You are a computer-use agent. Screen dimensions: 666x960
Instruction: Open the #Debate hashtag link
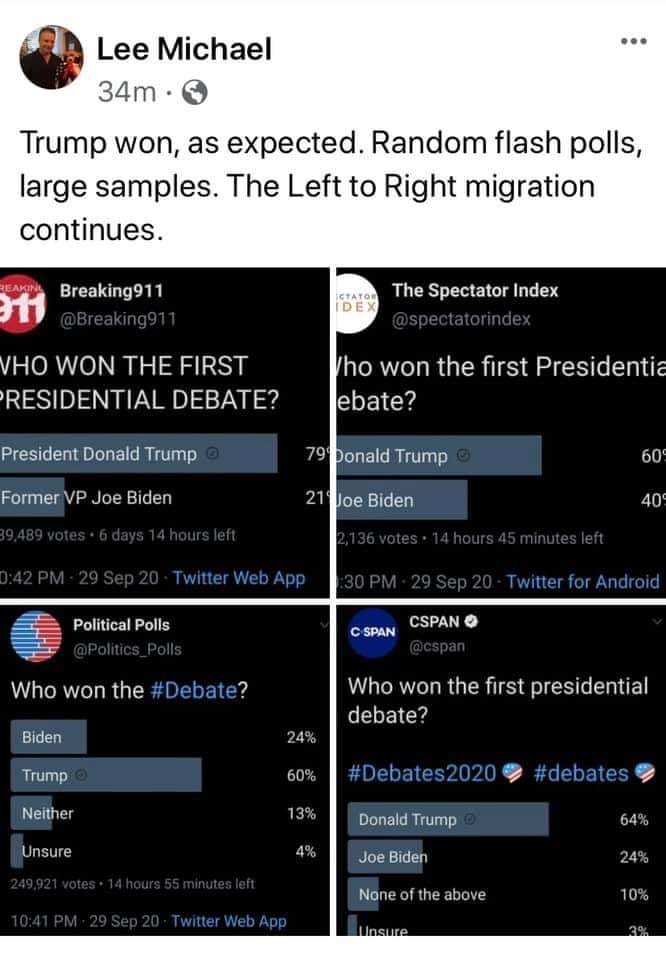pos(193,690)
